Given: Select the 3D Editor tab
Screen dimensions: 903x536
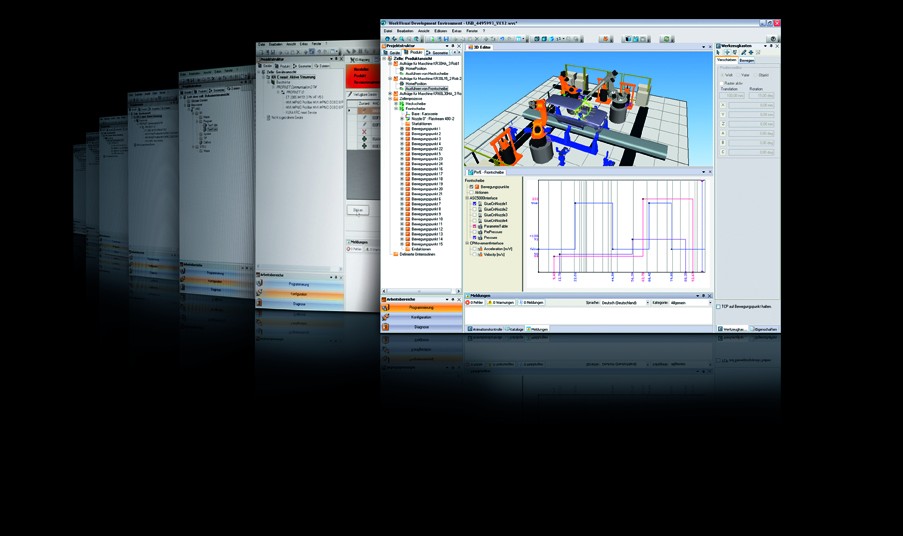Looking at the screenshot, I should [480, 47].
